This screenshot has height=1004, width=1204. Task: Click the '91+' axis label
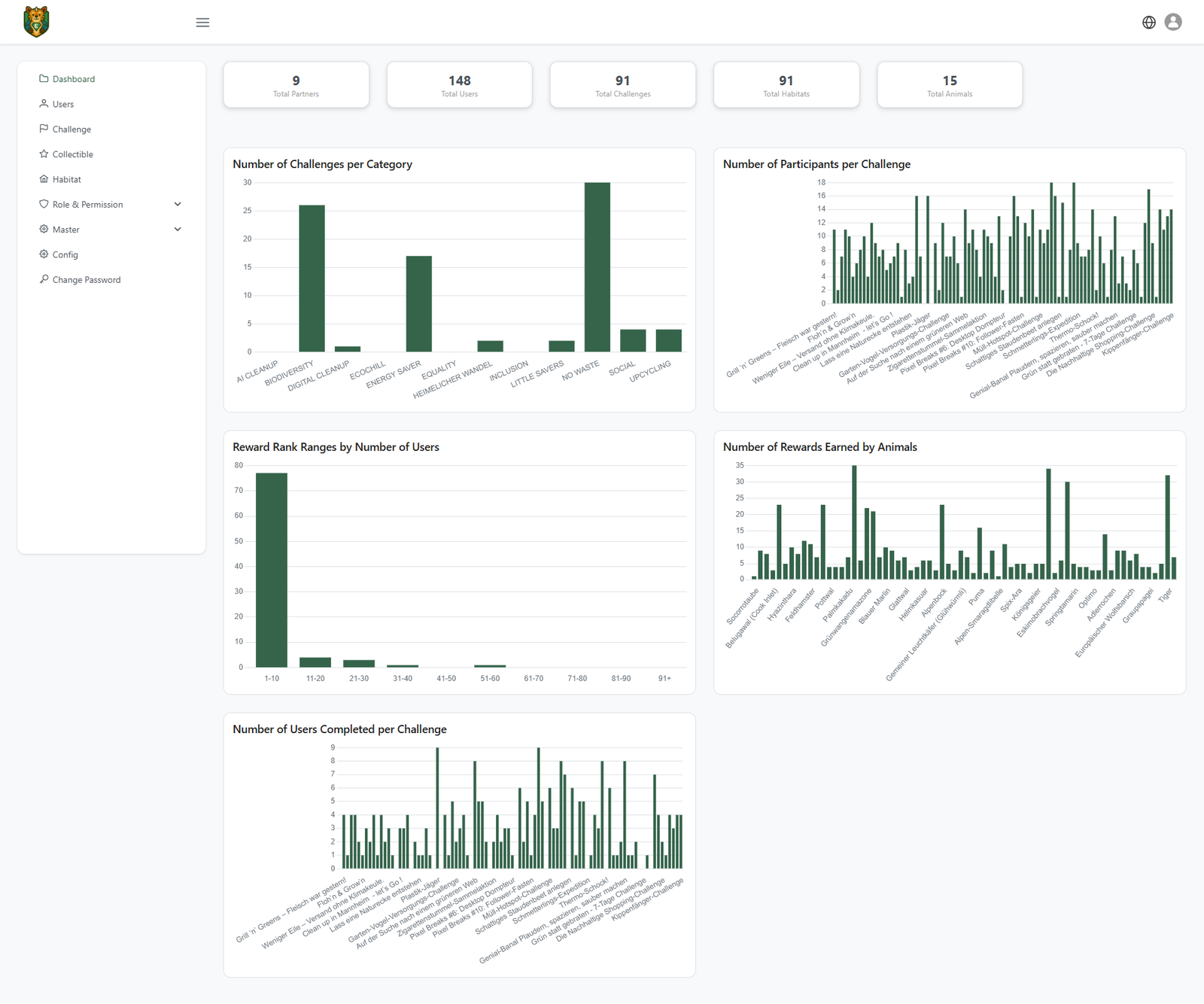(x=664, y=678)
